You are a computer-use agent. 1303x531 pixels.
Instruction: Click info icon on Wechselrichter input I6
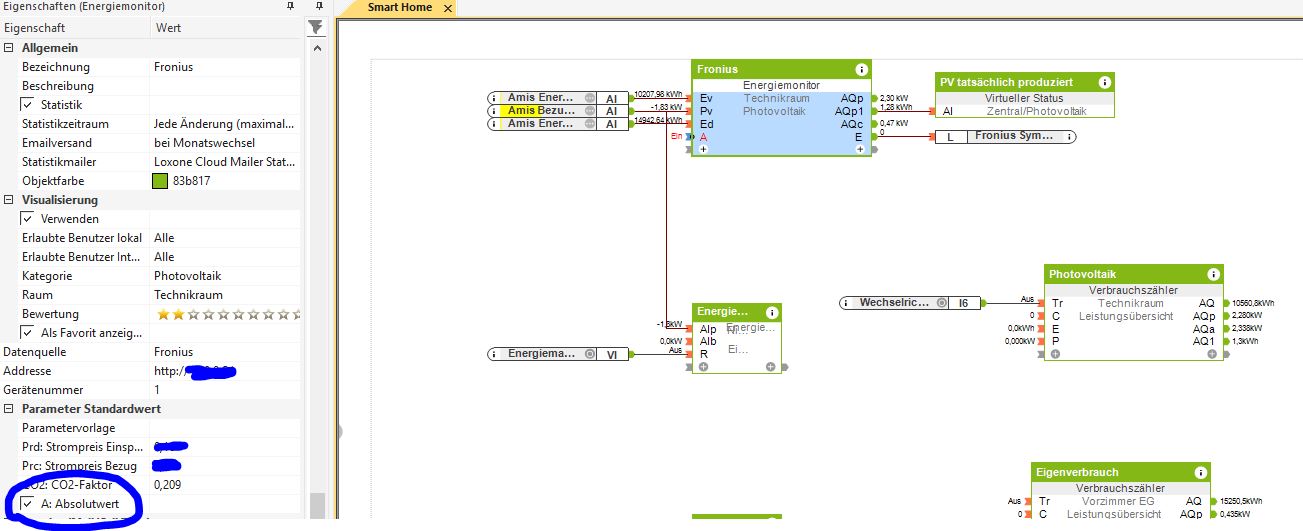(x=845, y=302)
